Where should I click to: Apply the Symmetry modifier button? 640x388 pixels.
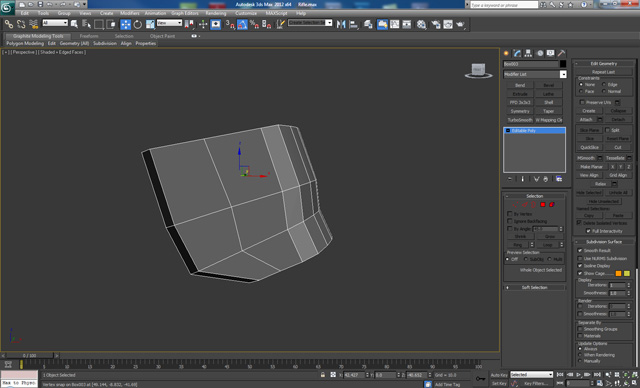click(520, 111)
